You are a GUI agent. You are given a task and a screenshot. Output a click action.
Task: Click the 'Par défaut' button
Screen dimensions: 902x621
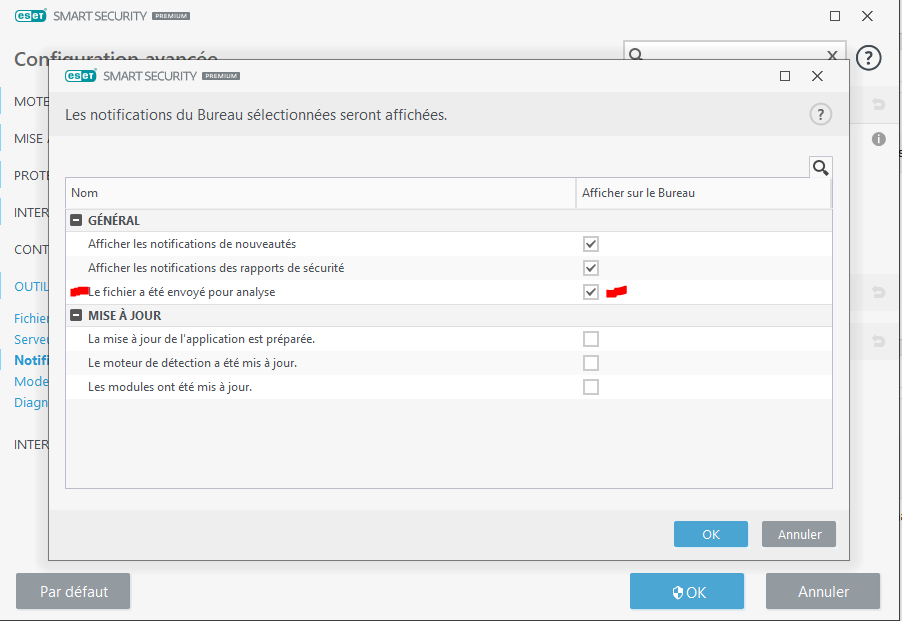point(73,591)
